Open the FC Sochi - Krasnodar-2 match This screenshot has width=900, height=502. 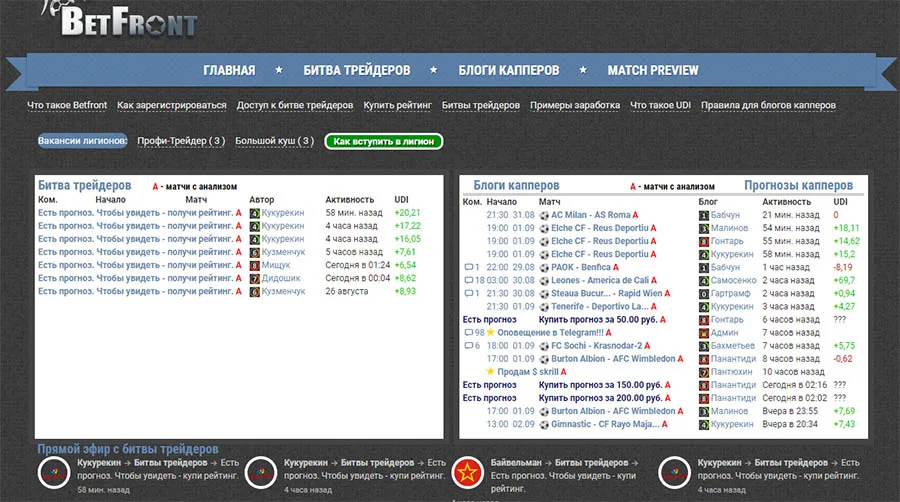(x=596, y=346)
